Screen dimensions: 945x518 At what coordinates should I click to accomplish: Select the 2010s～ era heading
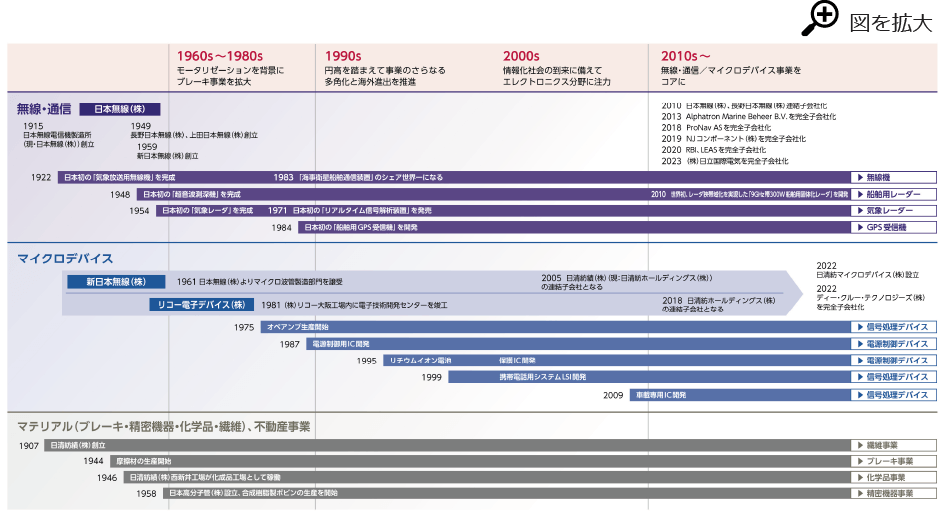pyautogui.click(x=685, y=56)
